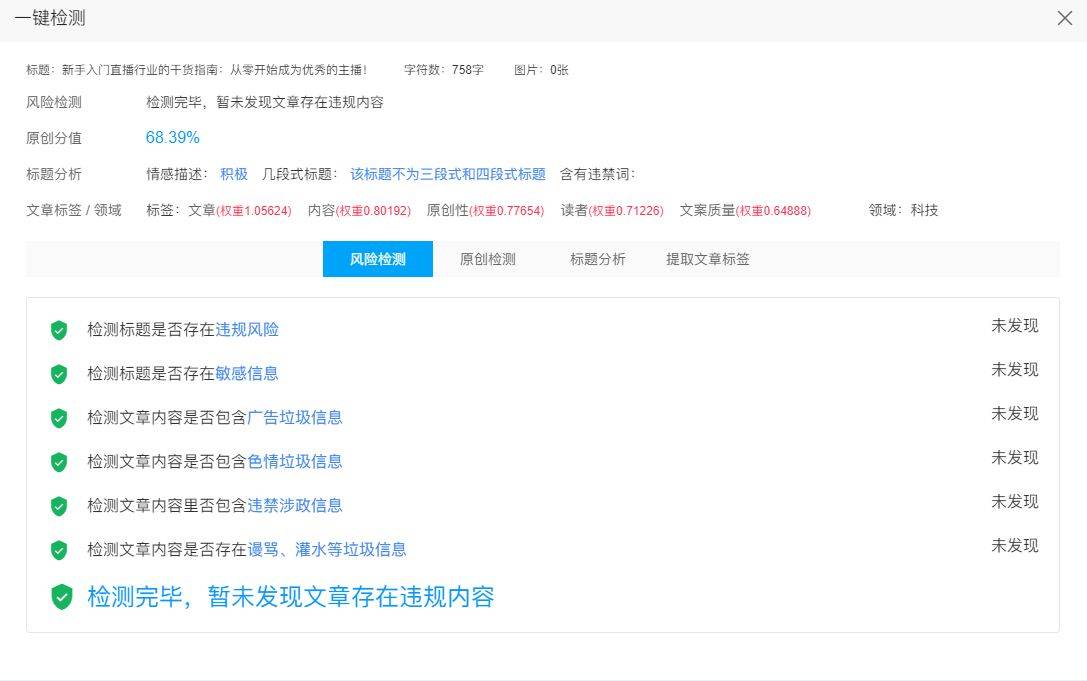
Task: Open the 原创检测 tab
Action: pos(487,259)
